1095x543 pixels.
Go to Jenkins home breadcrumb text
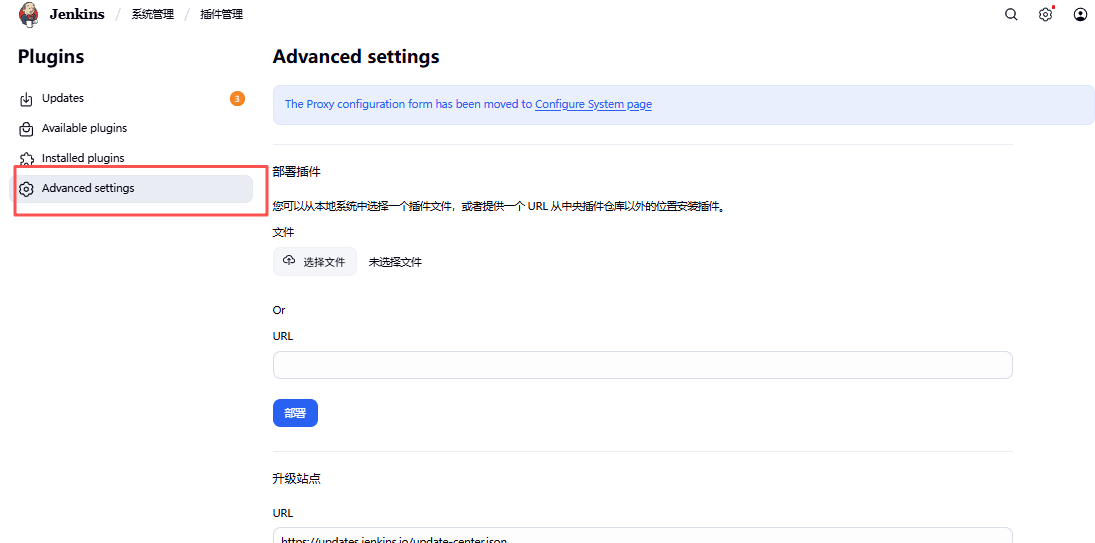click(x=77, y=14)
